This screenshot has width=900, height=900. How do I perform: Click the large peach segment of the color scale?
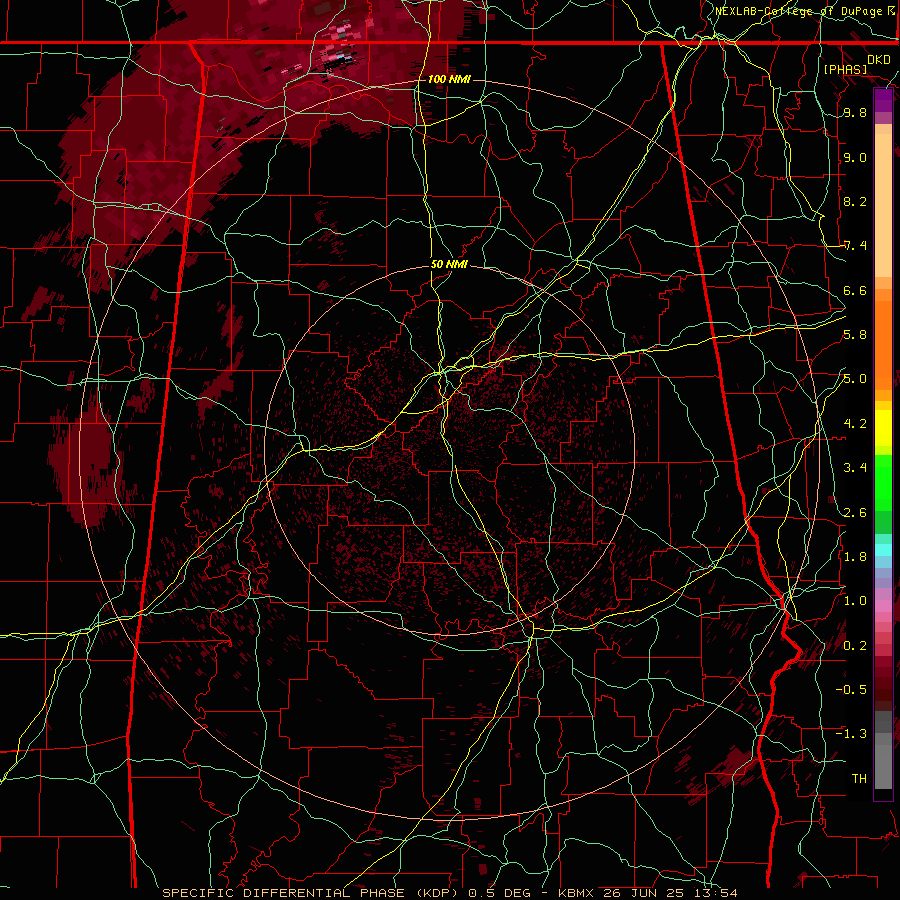[883, 205]
